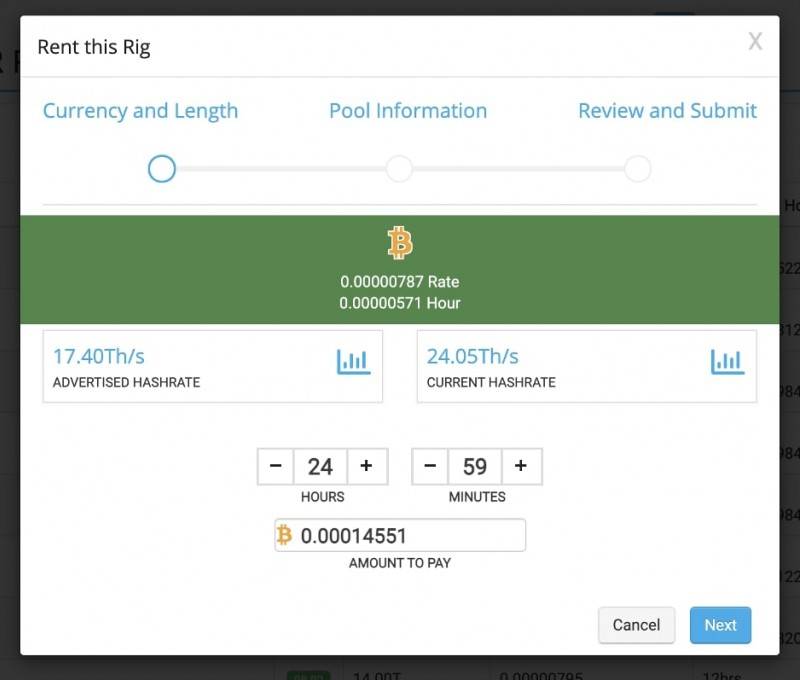Click the Bitcoin currency icon in green banner

coord(400,243)
